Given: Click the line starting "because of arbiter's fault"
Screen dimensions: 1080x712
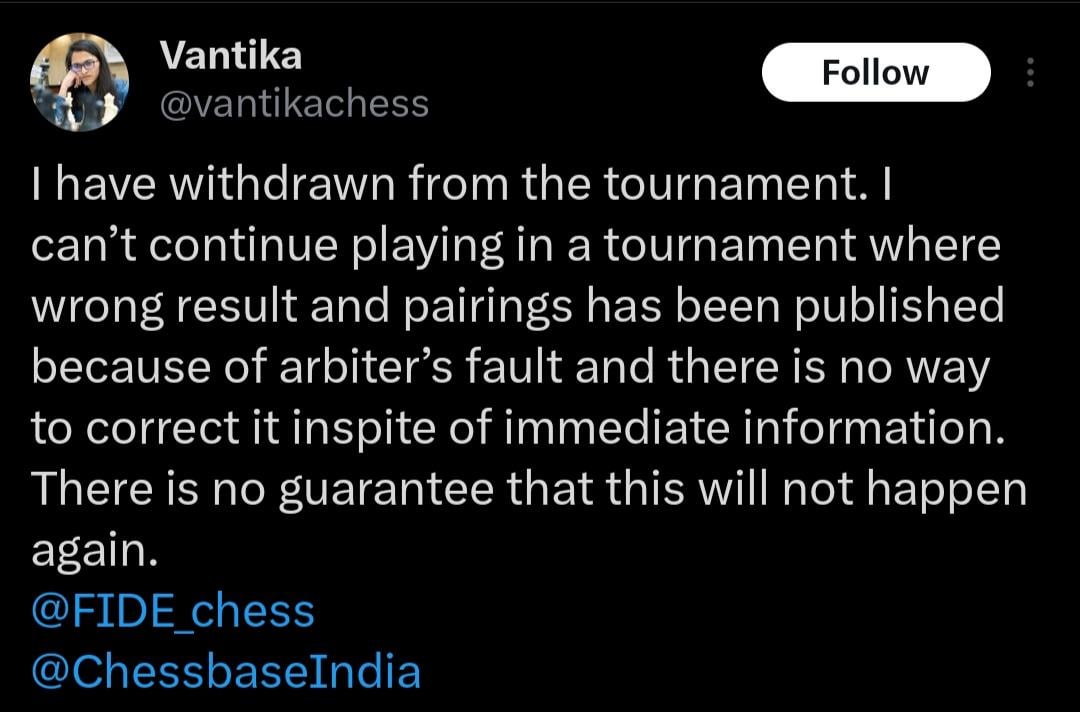Looking at the screenshot, I should [x=510, y=367].
